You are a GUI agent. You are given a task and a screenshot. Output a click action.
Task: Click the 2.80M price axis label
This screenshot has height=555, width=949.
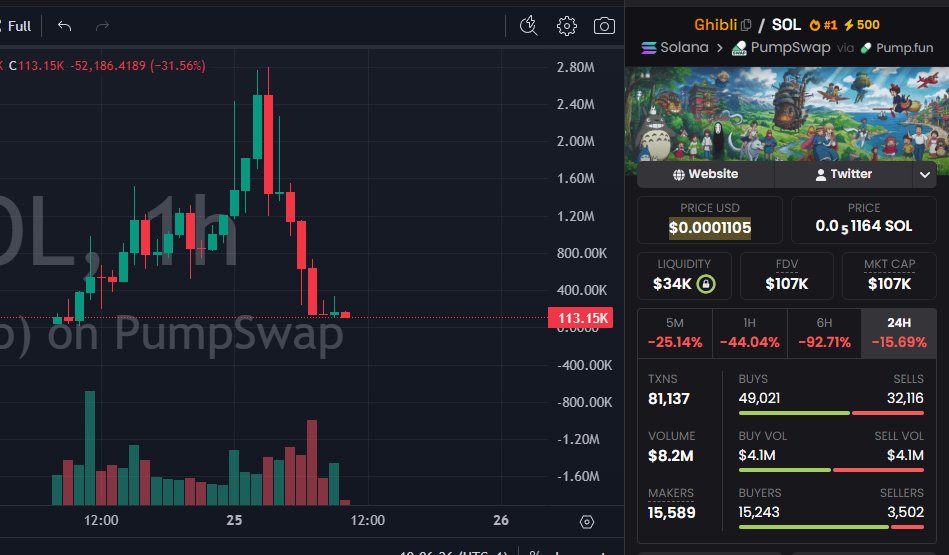tap(575, 67)
